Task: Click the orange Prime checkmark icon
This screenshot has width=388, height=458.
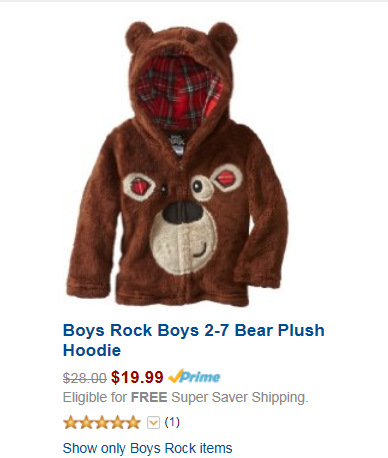Action: (x=176, y=376)
